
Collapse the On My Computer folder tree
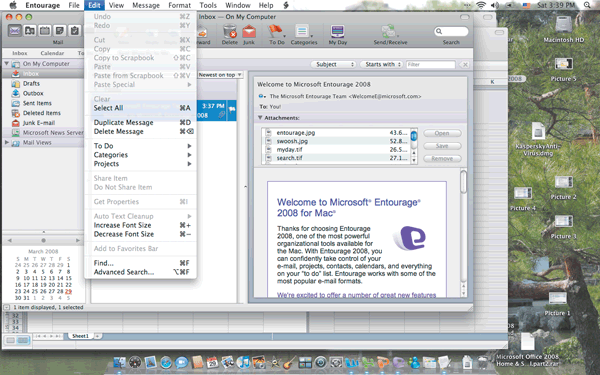[7, 64]
